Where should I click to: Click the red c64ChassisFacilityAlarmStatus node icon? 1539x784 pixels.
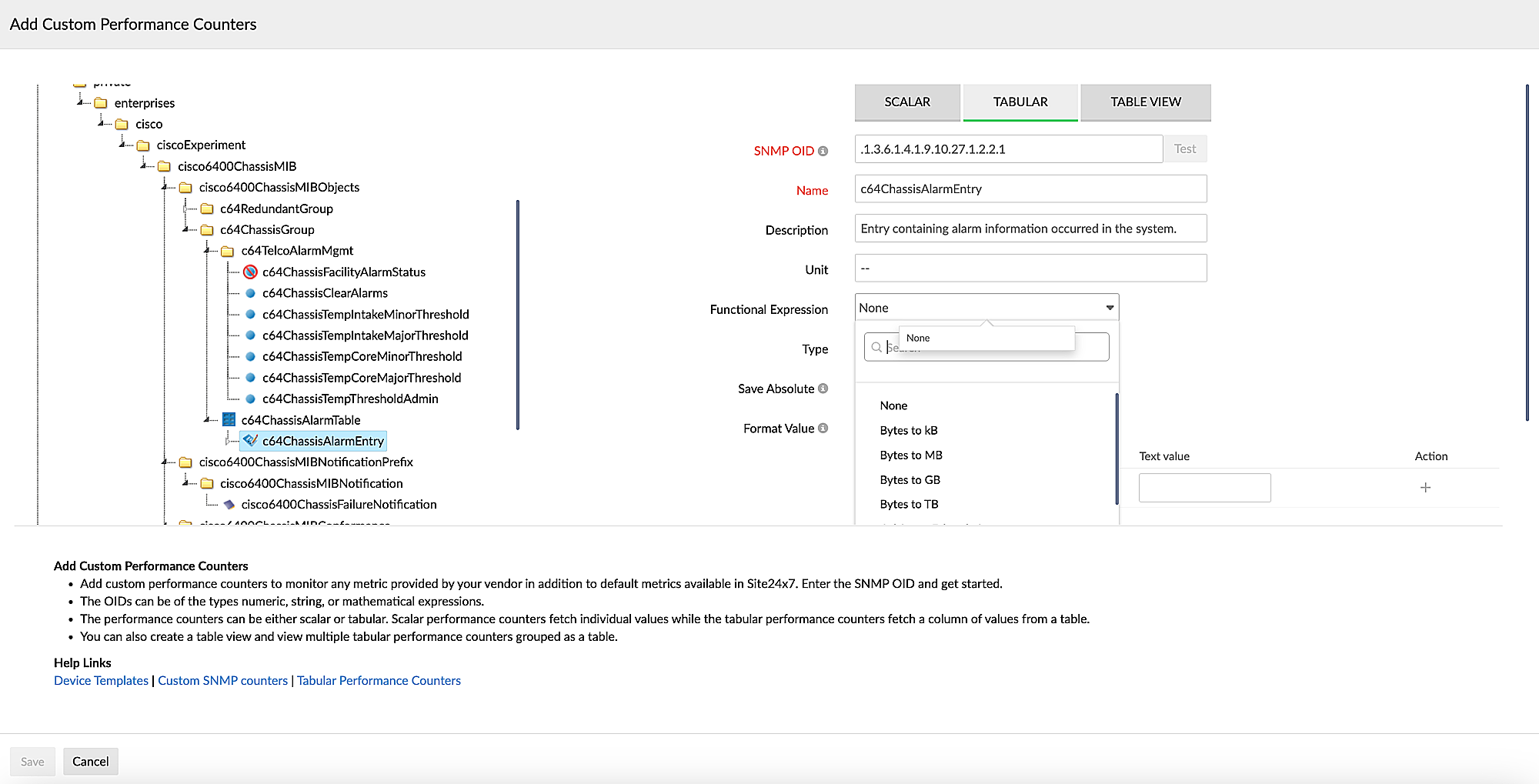[x=250, y=272]
